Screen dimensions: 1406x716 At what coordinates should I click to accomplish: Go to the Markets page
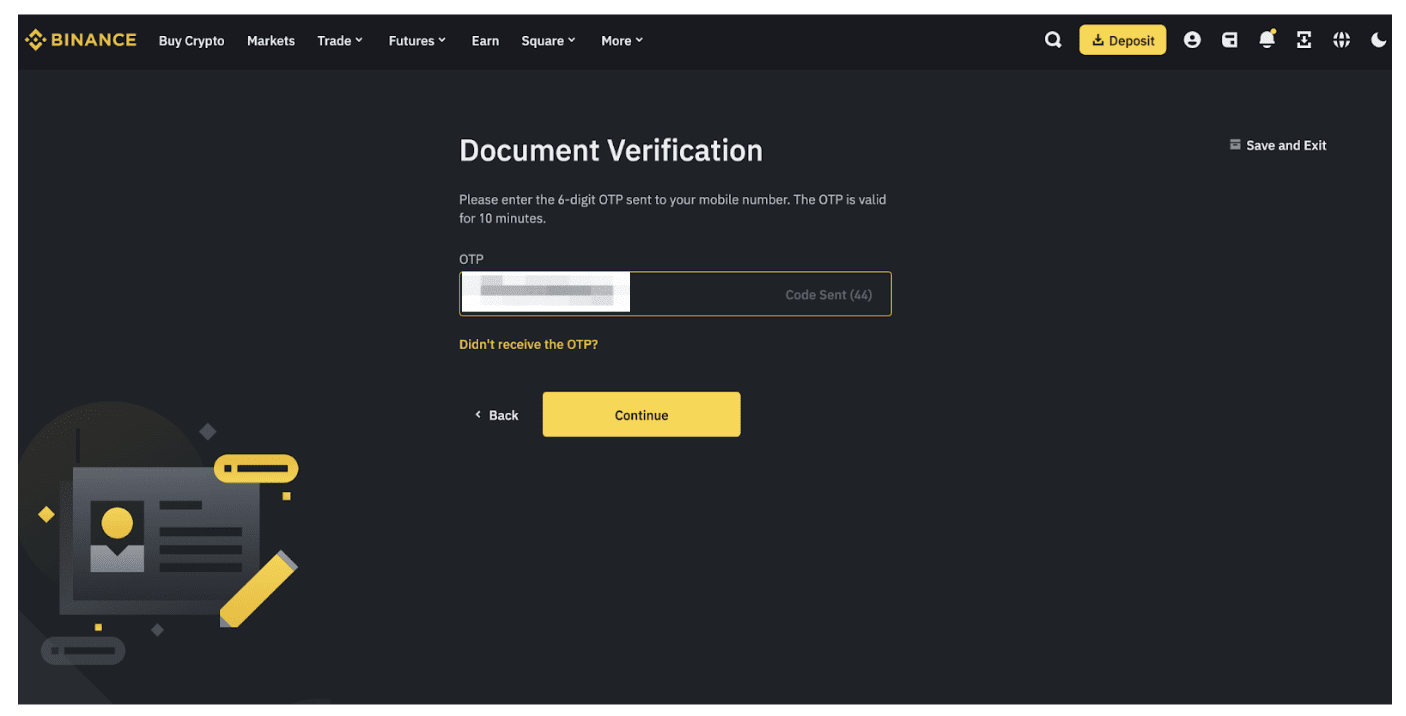pyautogui.click(x=271, y=41)
